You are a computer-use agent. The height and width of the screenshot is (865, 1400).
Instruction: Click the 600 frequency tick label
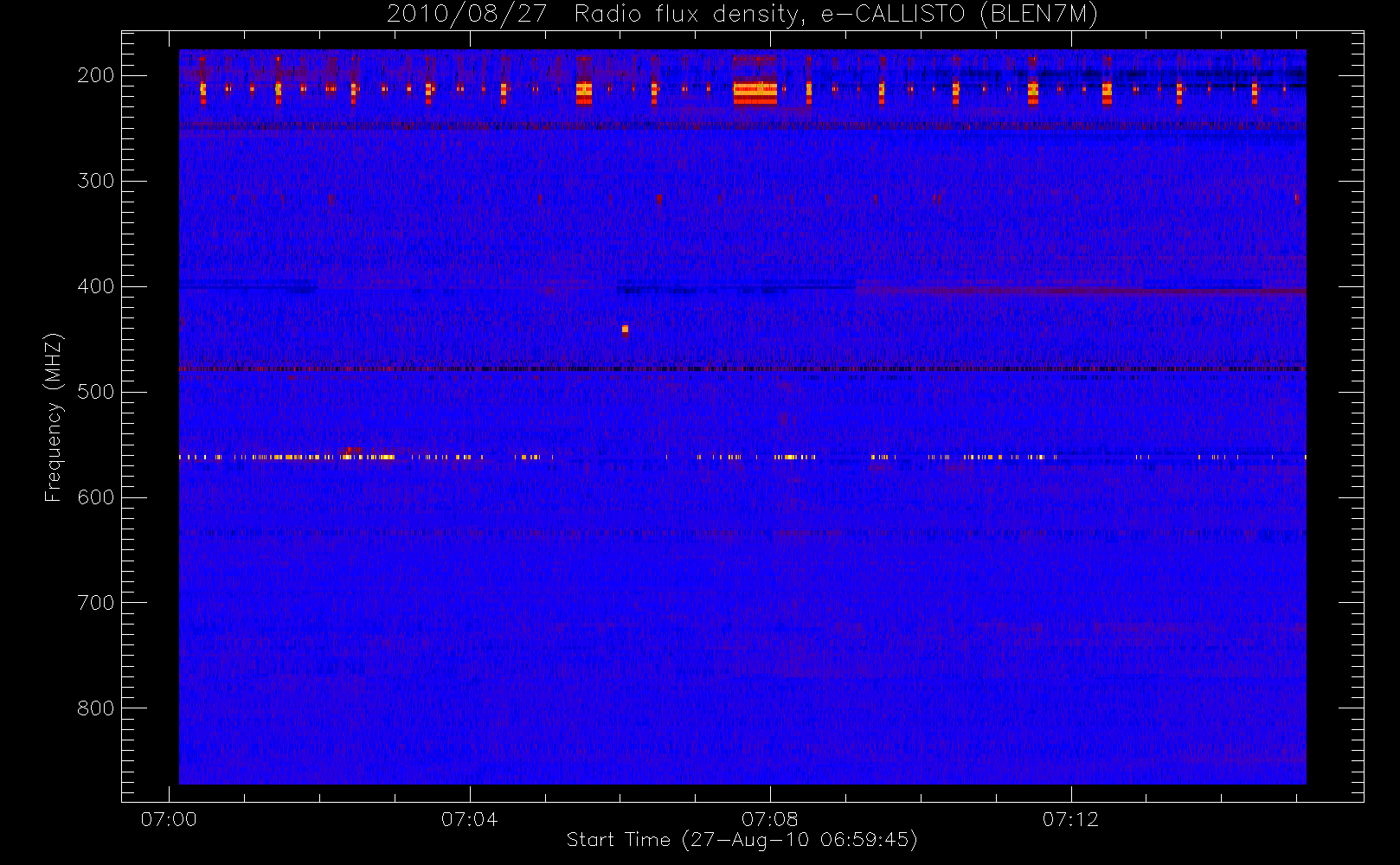96,497
